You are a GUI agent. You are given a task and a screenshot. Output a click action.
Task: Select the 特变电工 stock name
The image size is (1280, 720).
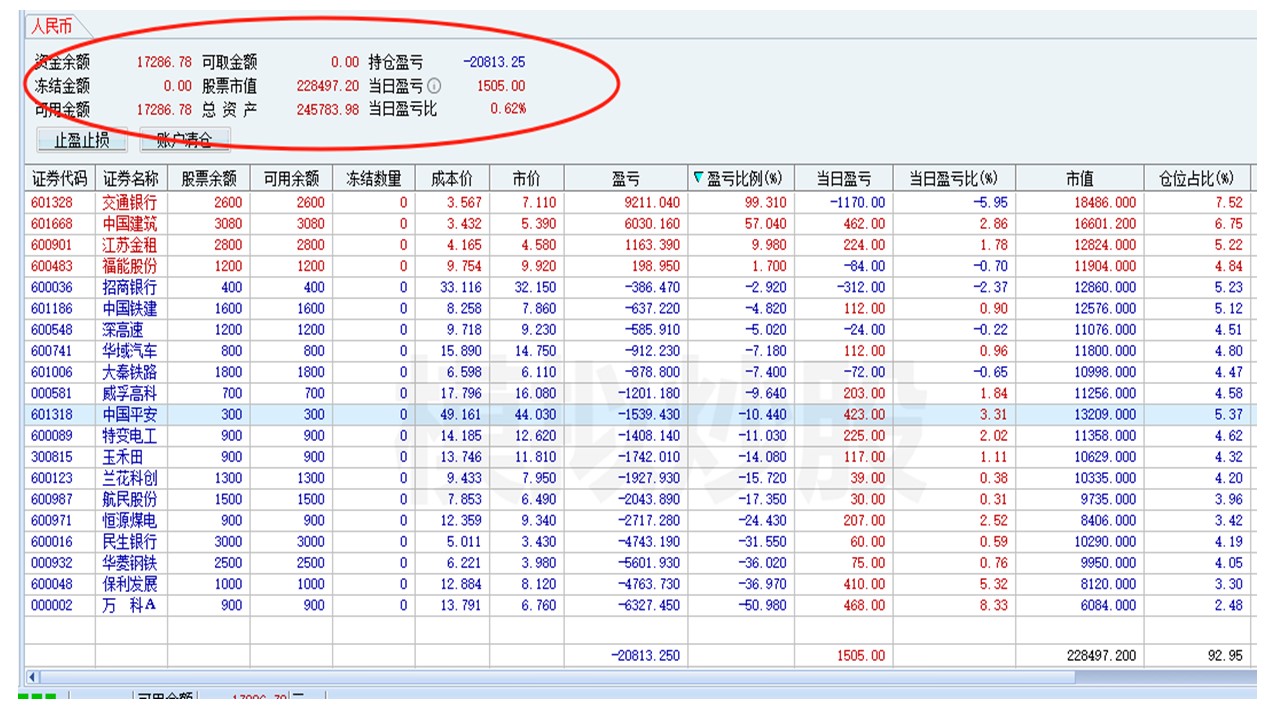130,436
